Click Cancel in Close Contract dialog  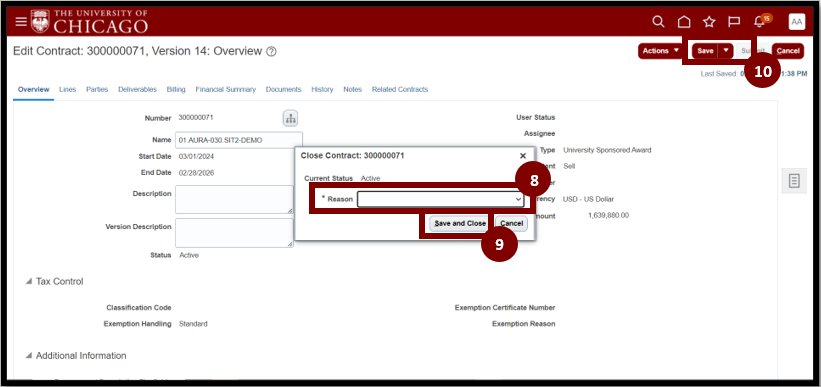tap(511, 224)
